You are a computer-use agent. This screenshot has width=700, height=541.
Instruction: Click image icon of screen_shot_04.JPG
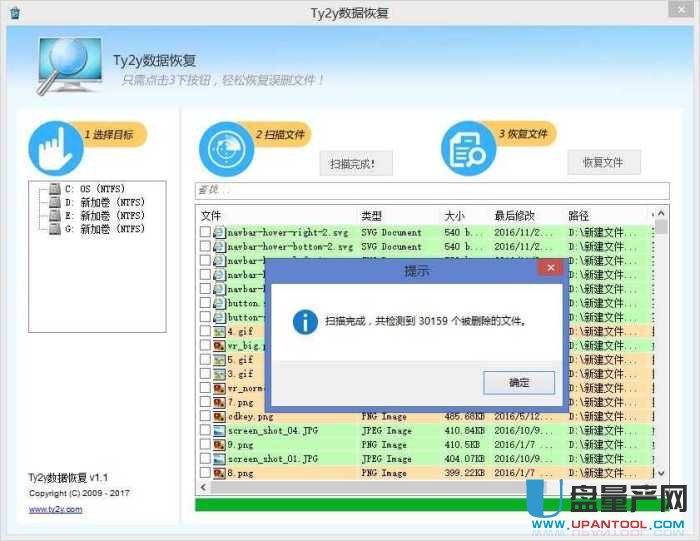coord(218,431)
